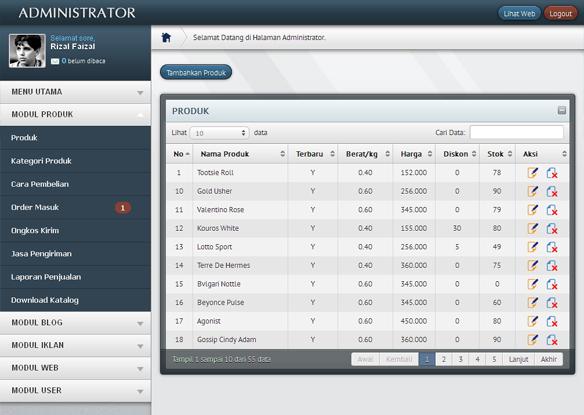Edit the Valentino Rose product

533,210
